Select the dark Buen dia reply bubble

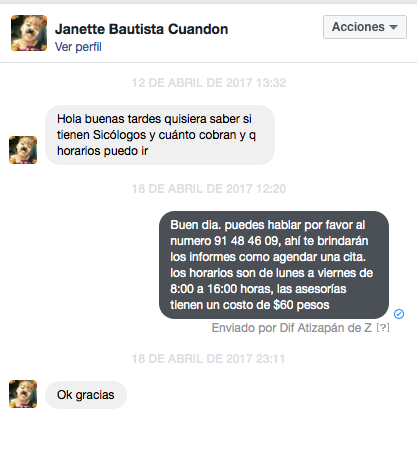pos(274,265)
